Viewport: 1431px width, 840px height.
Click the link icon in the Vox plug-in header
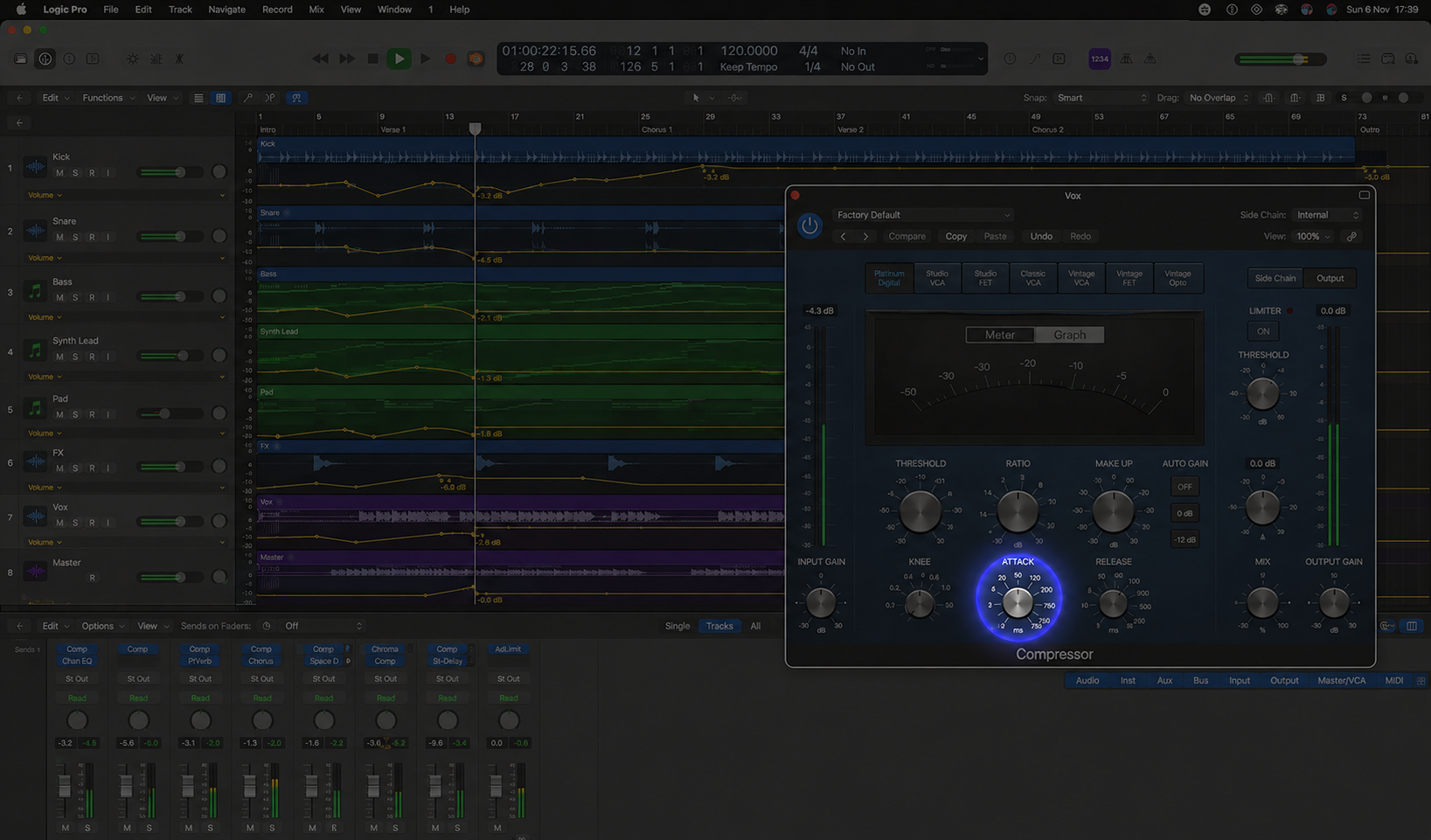point(1351,236)
